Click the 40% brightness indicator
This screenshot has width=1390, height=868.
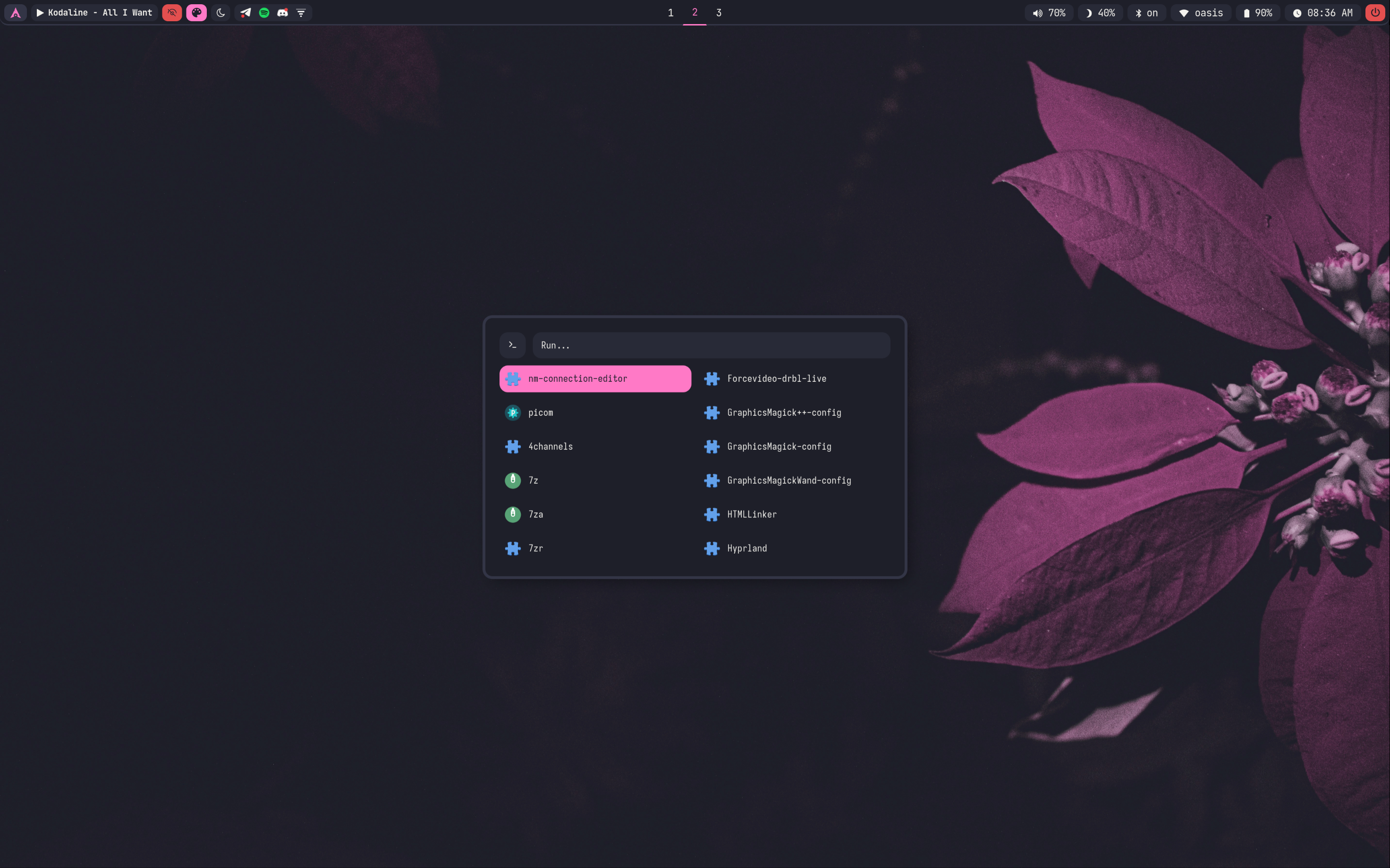tap(1100, 13)
